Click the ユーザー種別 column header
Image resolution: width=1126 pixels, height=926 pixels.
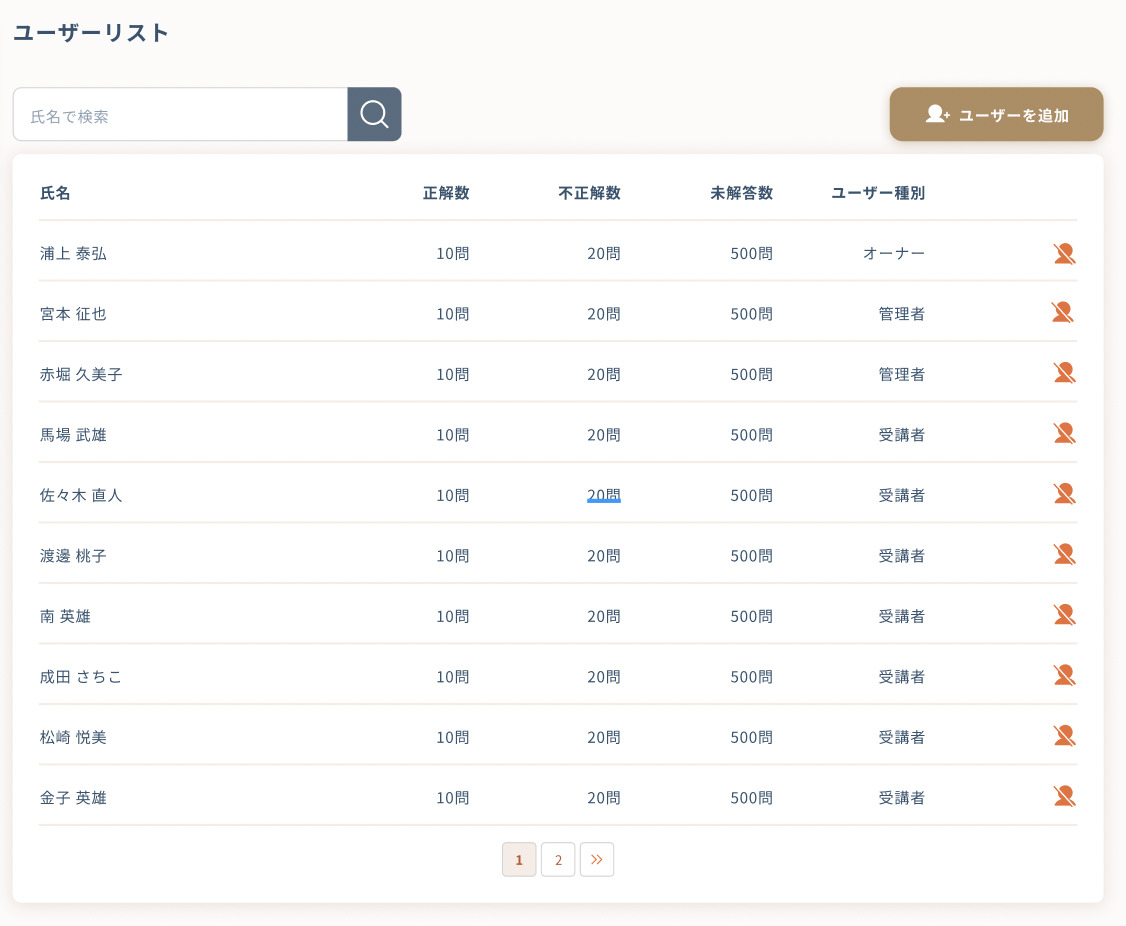point(878,193)
